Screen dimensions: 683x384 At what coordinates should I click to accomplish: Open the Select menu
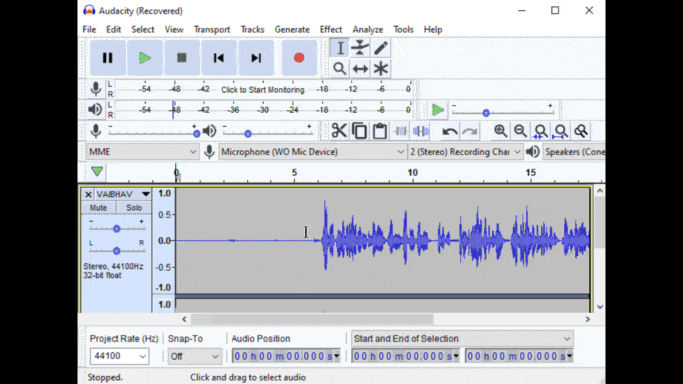click(x=143, y=30)
